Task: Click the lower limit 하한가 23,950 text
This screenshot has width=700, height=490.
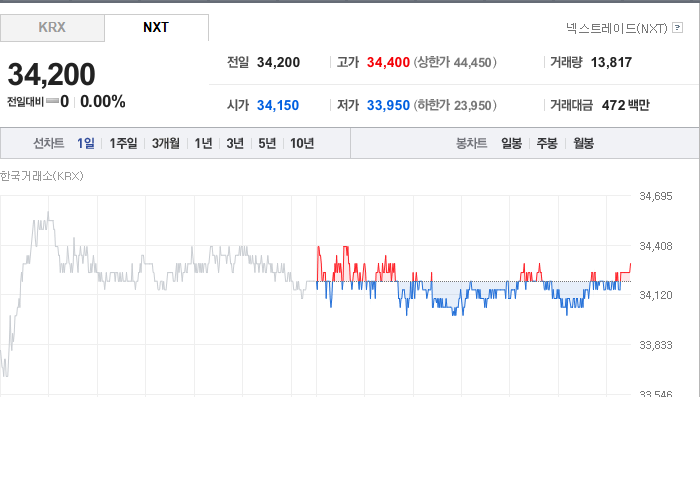Action: pos(455,105)
